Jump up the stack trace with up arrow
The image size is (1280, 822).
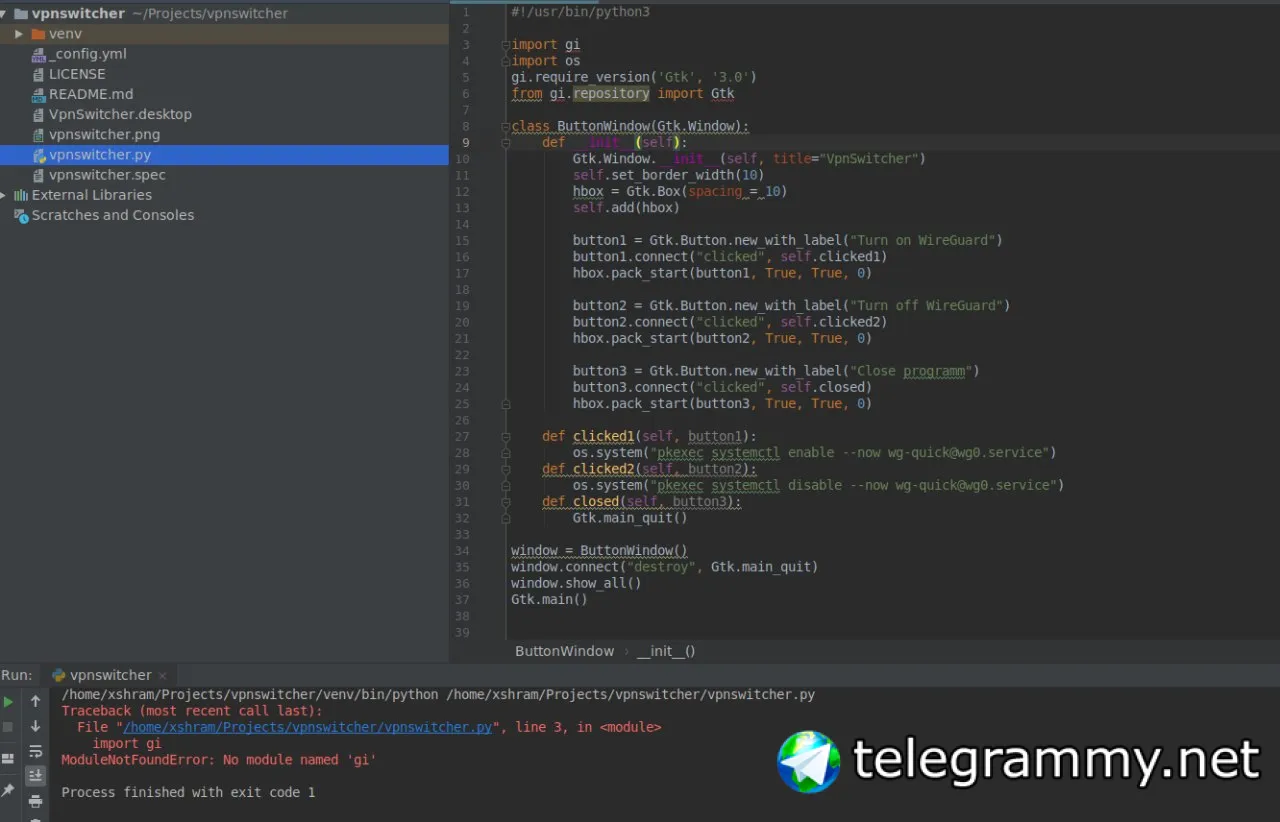coord(36,702)
